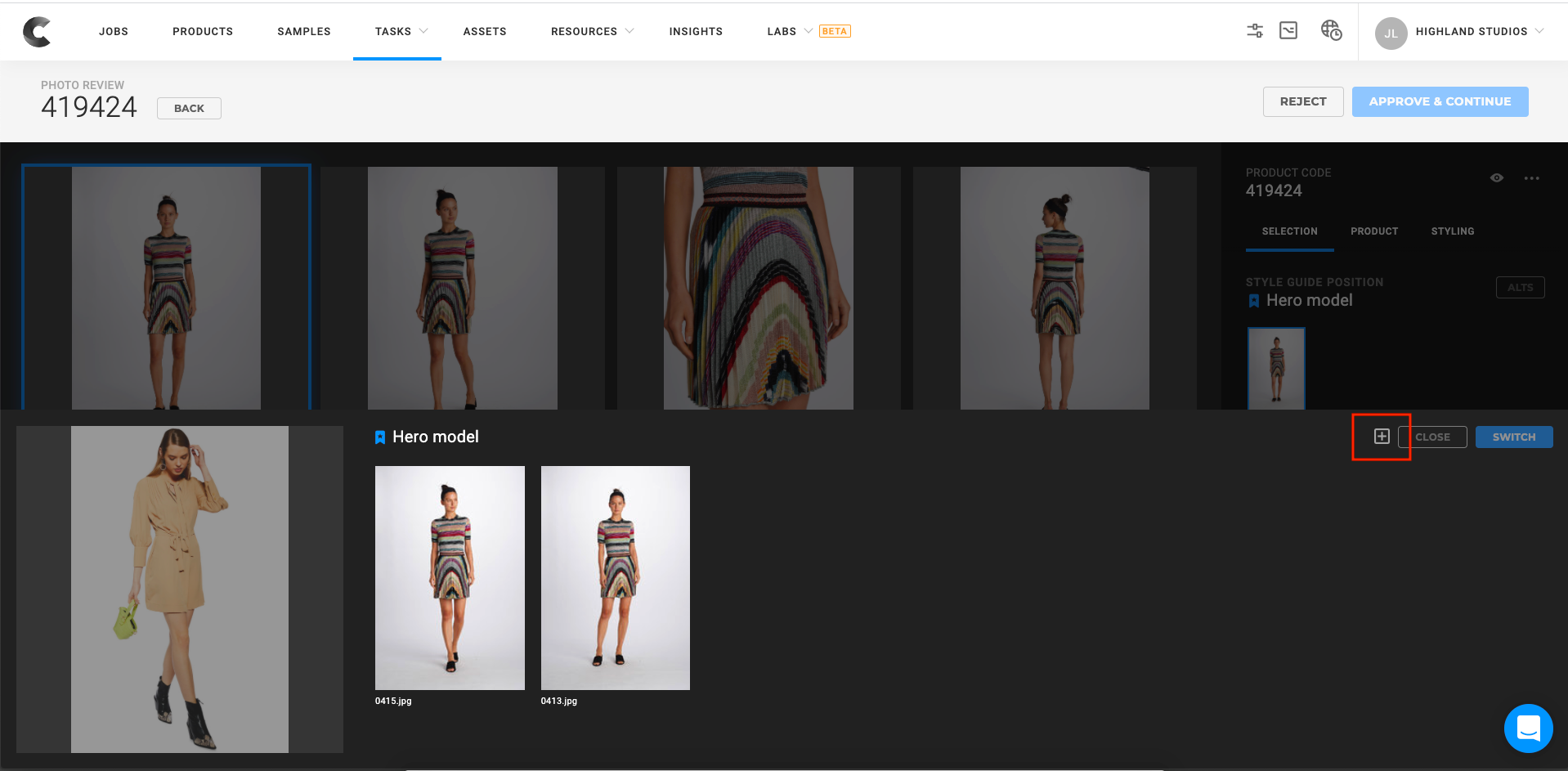Screen dimensions: 1568x771
Task: Select the skirt close-up photo
Action: [x=758, y=288]
